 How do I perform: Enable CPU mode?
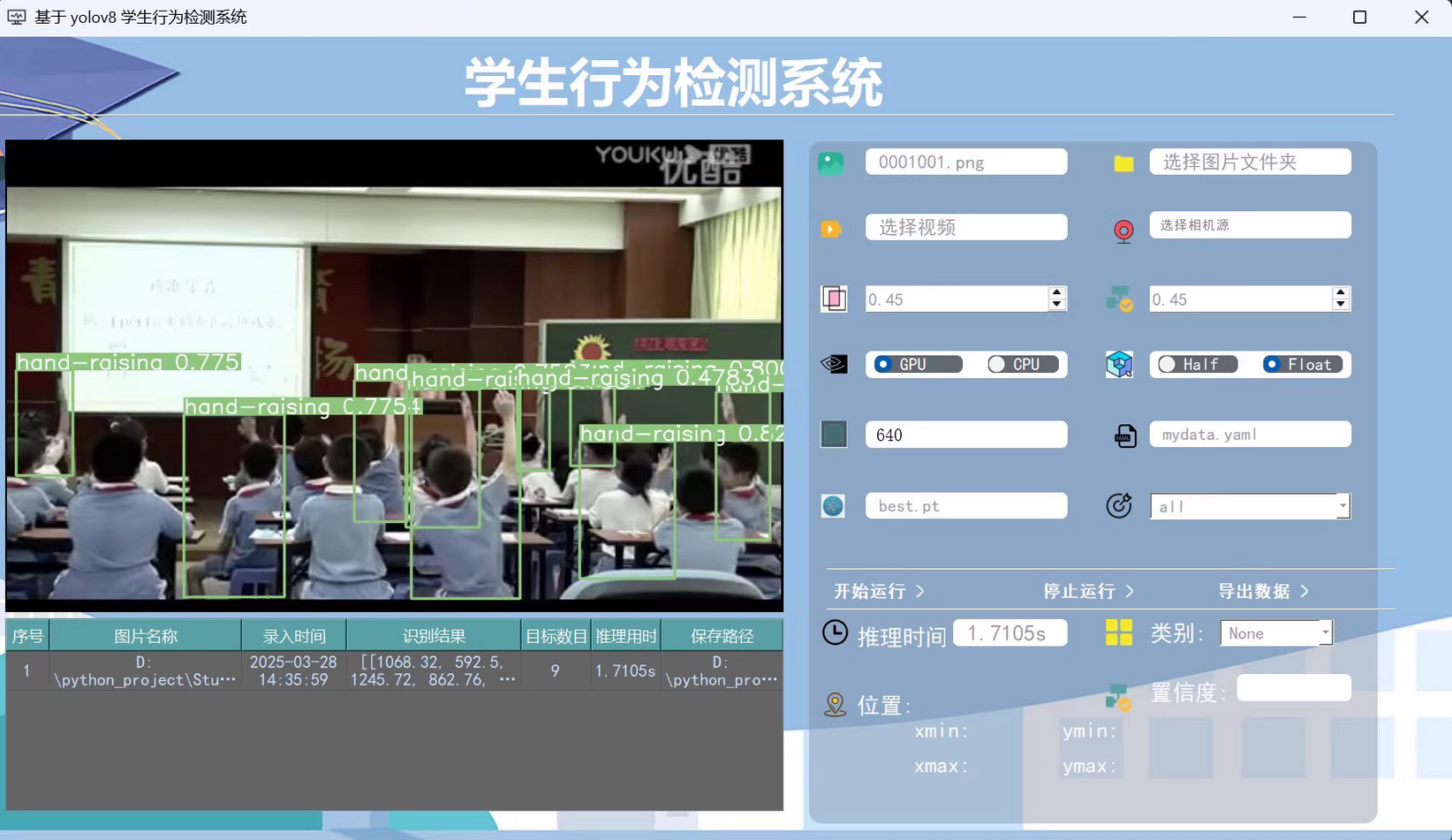point(1022,363)
